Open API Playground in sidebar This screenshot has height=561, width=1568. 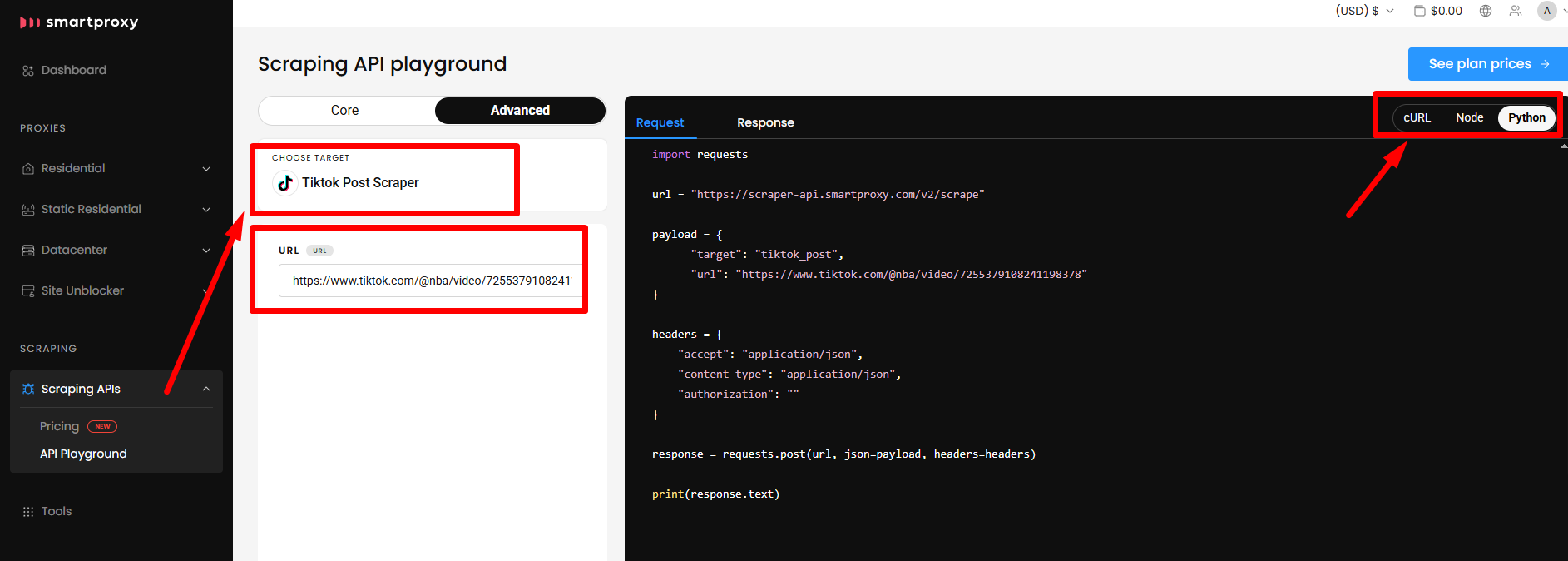click(x=83, y=454)
